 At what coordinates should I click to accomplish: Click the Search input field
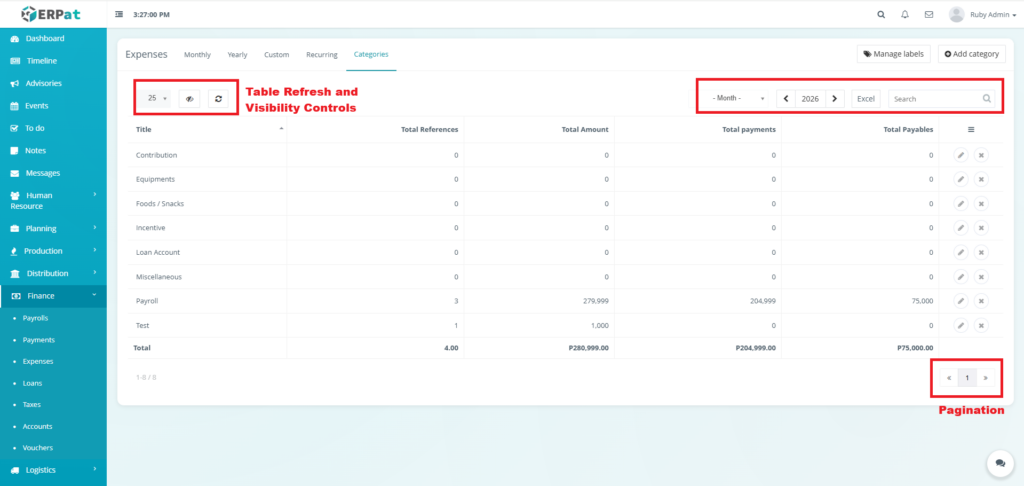point(934,99)
